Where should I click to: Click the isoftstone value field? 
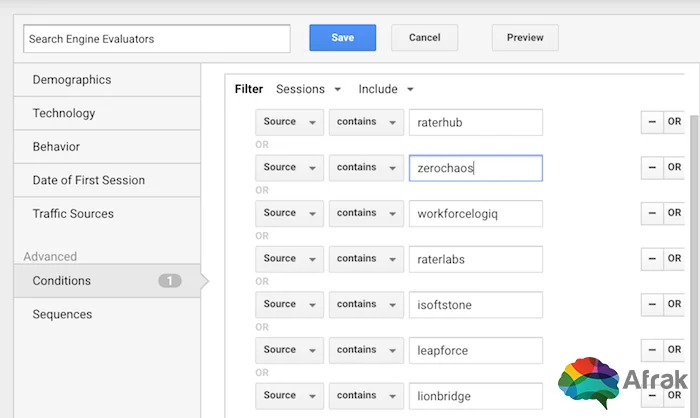[476, 304]
